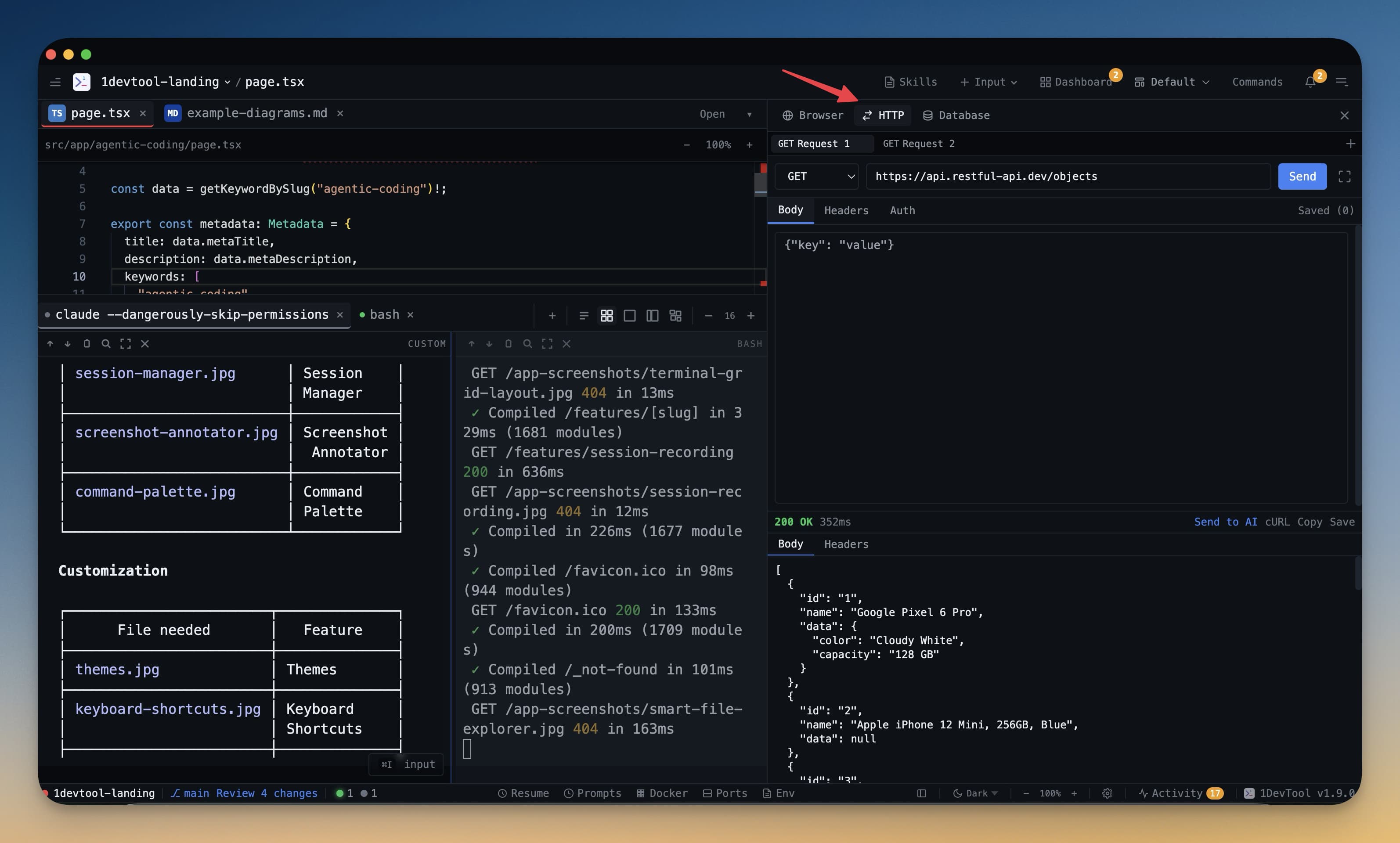
Task: Toggle the sidebar layout icon in status bar
Action: tap(921, 793)
